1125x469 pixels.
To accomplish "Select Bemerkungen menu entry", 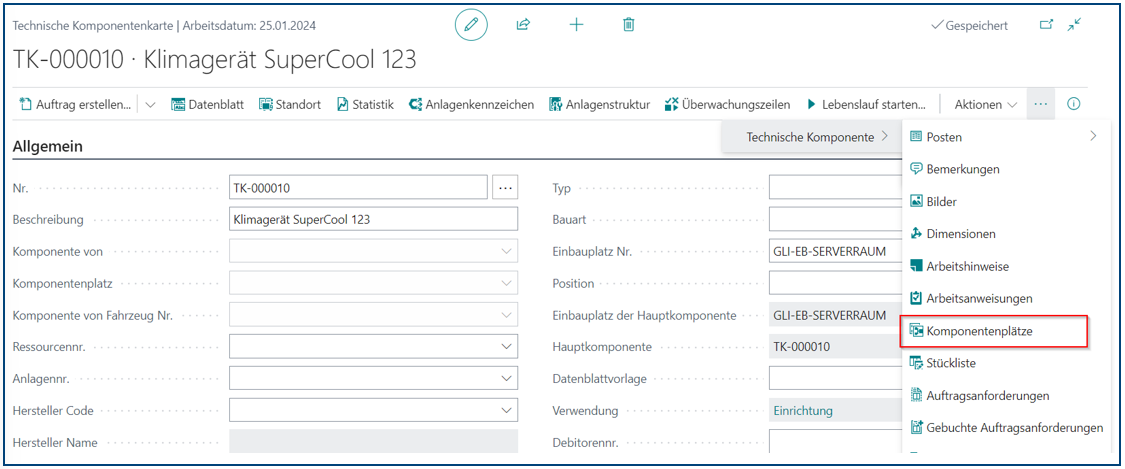I will pos(1004,169).
